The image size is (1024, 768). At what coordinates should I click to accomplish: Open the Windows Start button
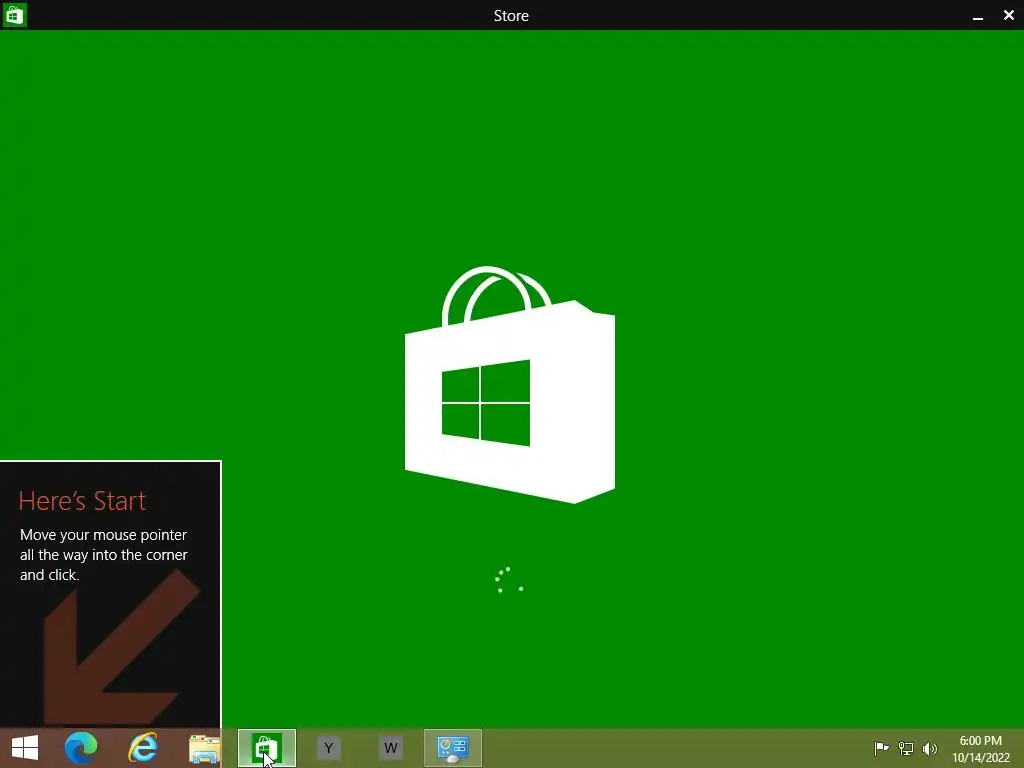[x=25, y=748]
